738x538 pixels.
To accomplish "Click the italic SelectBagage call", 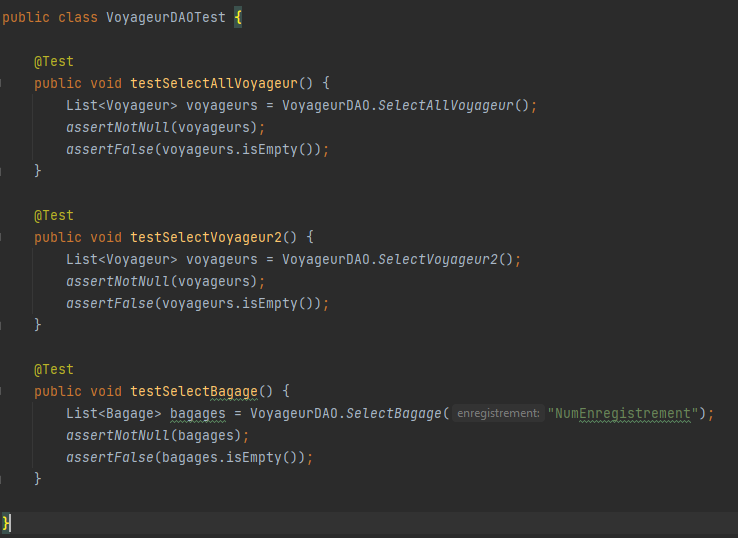I will pyautogui.click(x=393, y=414).
